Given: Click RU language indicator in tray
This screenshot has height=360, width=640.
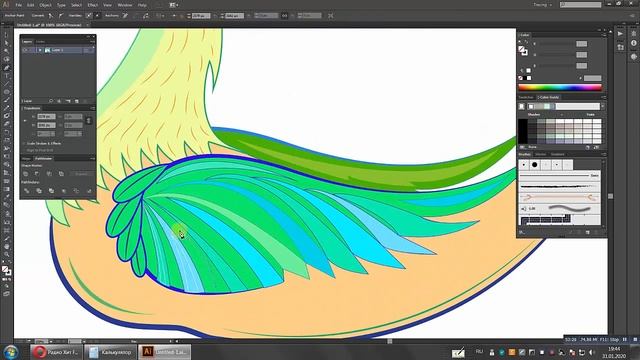Looking at the screenshot, I should tap(479, 352).
